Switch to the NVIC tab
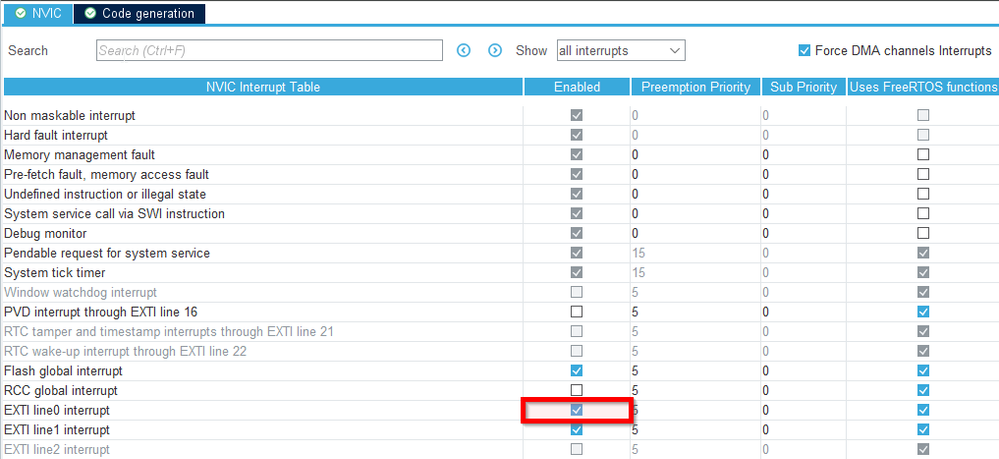The height and width of the screenshot is (459, 999). (38, 13)
